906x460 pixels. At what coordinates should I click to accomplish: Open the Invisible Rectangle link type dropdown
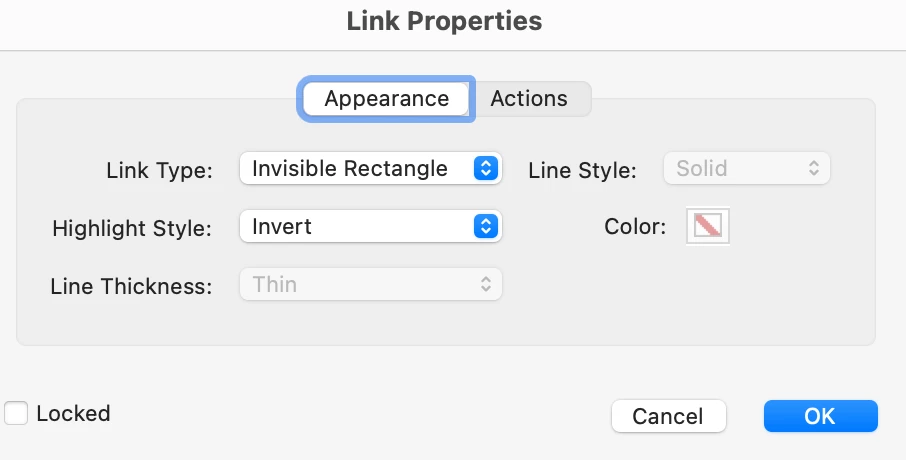(359, 169)
